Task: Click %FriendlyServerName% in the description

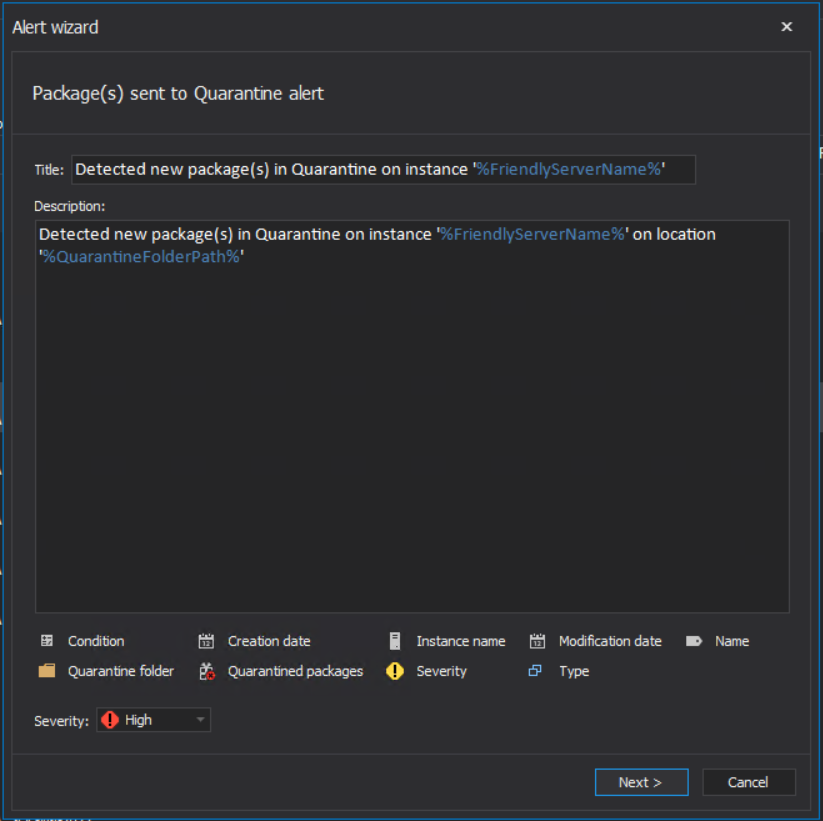Action: coord(532,234)
